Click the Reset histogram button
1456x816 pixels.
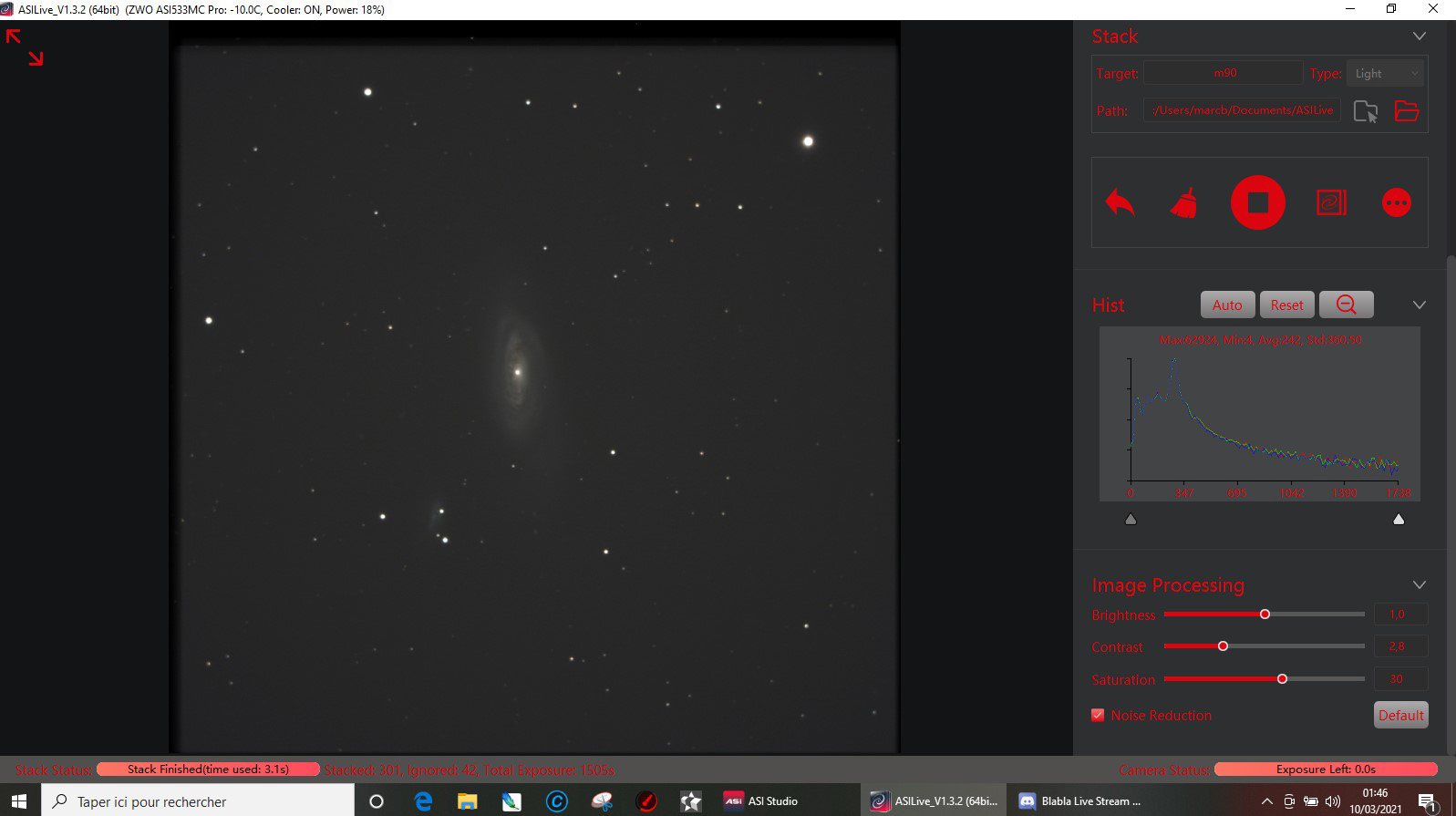(1286, 305)
